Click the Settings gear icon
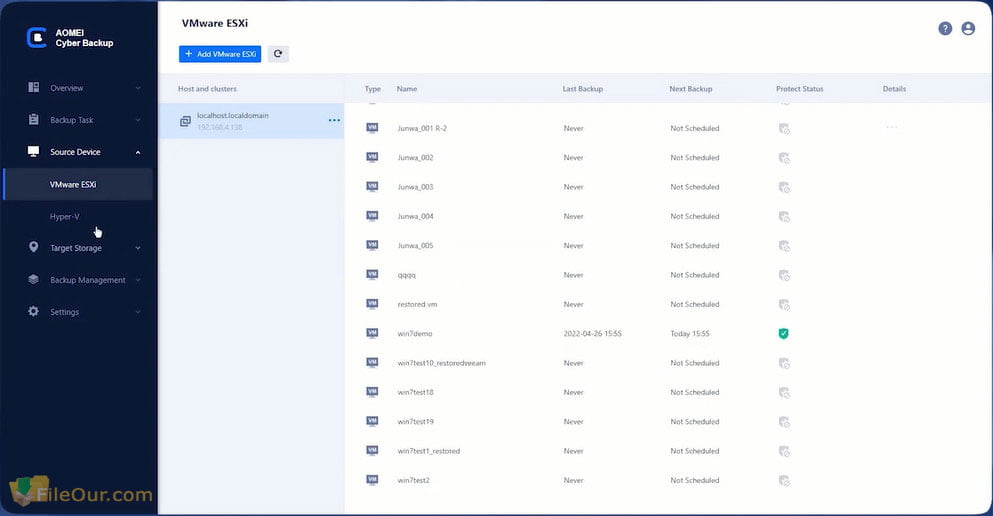This screenshot has height=516, width=993. (34, 311)
